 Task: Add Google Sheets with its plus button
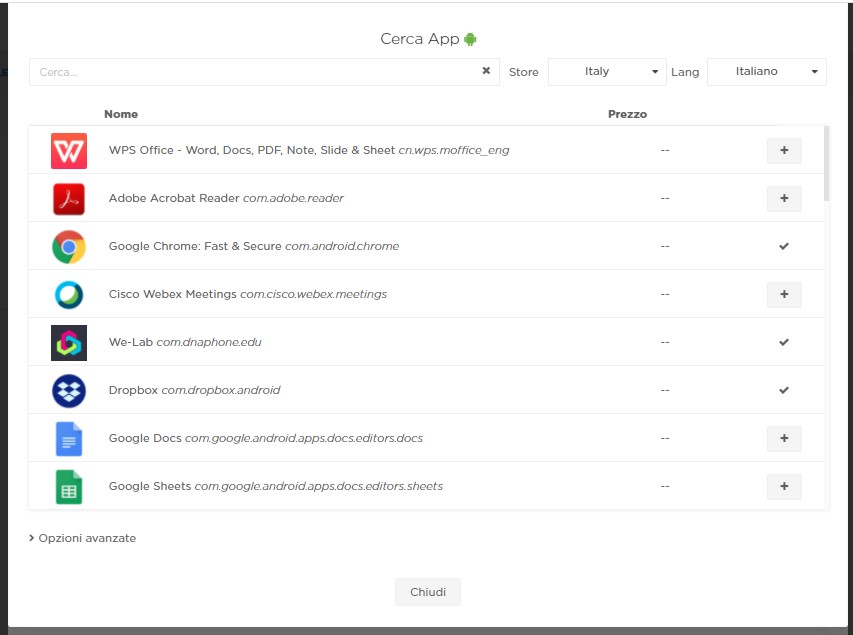[x=784, y=486]
